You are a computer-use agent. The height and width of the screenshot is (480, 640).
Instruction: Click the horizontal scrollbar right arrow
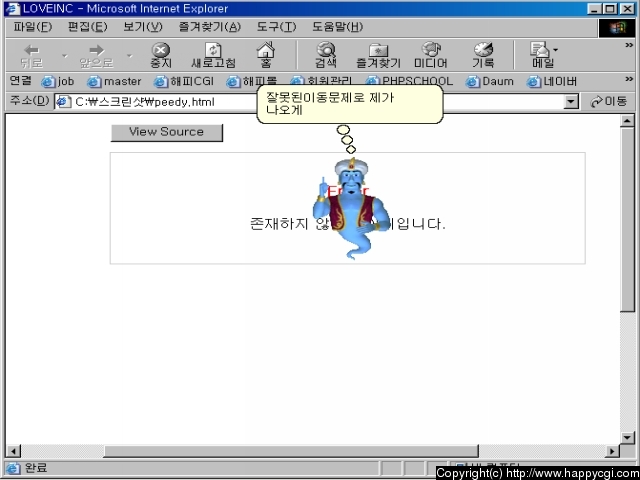click(x=612, y=451)
